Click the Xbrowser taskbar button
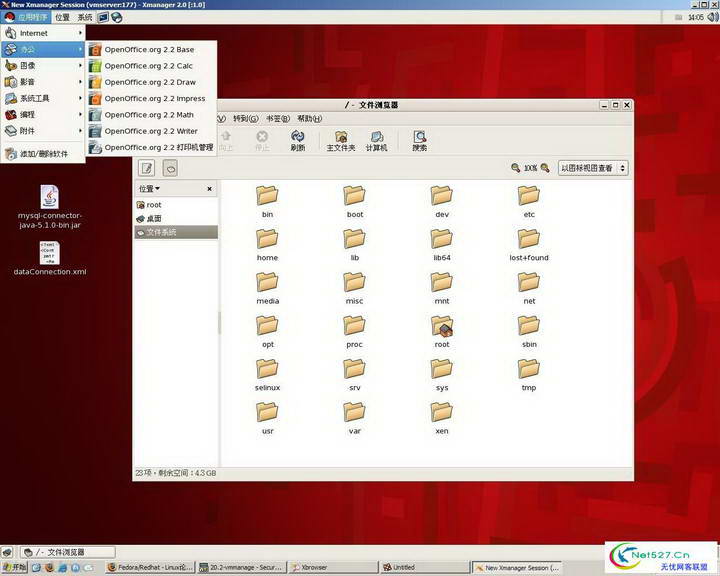Image resolution: width=720 pixels, height=576 pixels. pos(313,567)
